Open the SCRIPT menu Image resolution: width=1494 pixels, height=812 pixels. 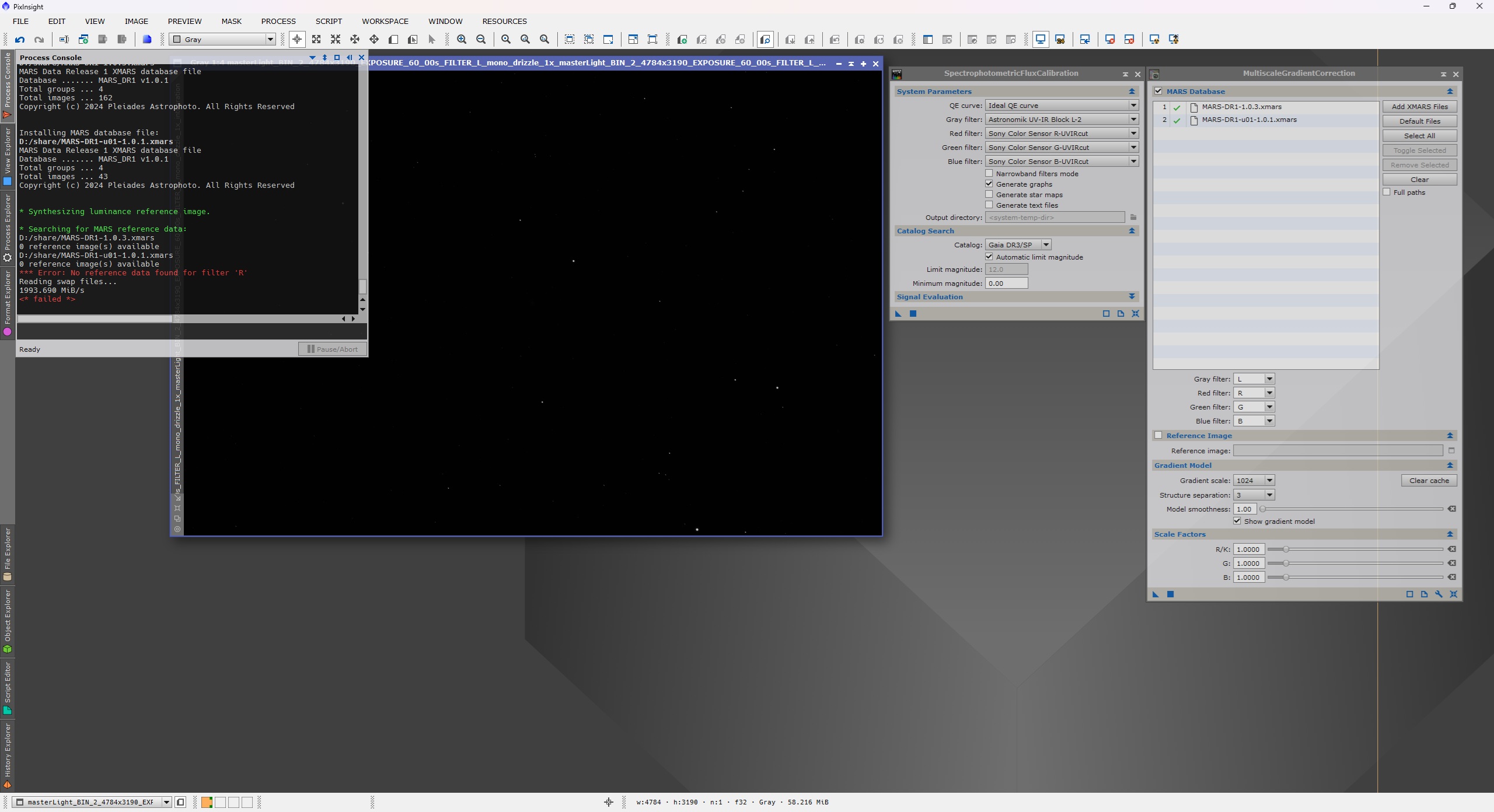click(x=329, y=21)
